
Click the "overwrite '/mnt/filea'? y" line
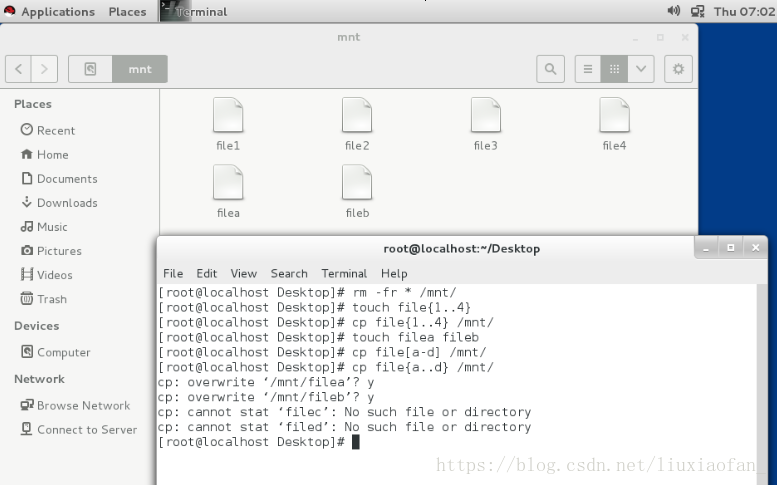266,382
